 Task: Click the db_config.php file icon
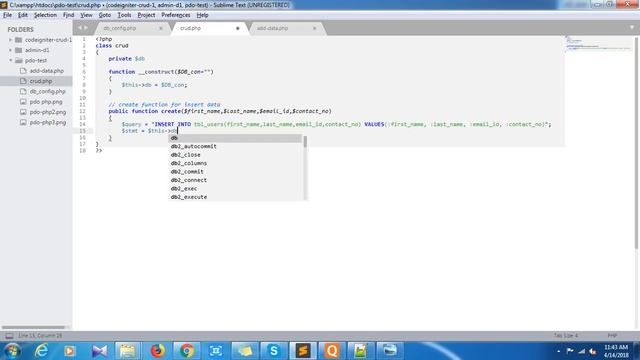click(x=23, y=91)
